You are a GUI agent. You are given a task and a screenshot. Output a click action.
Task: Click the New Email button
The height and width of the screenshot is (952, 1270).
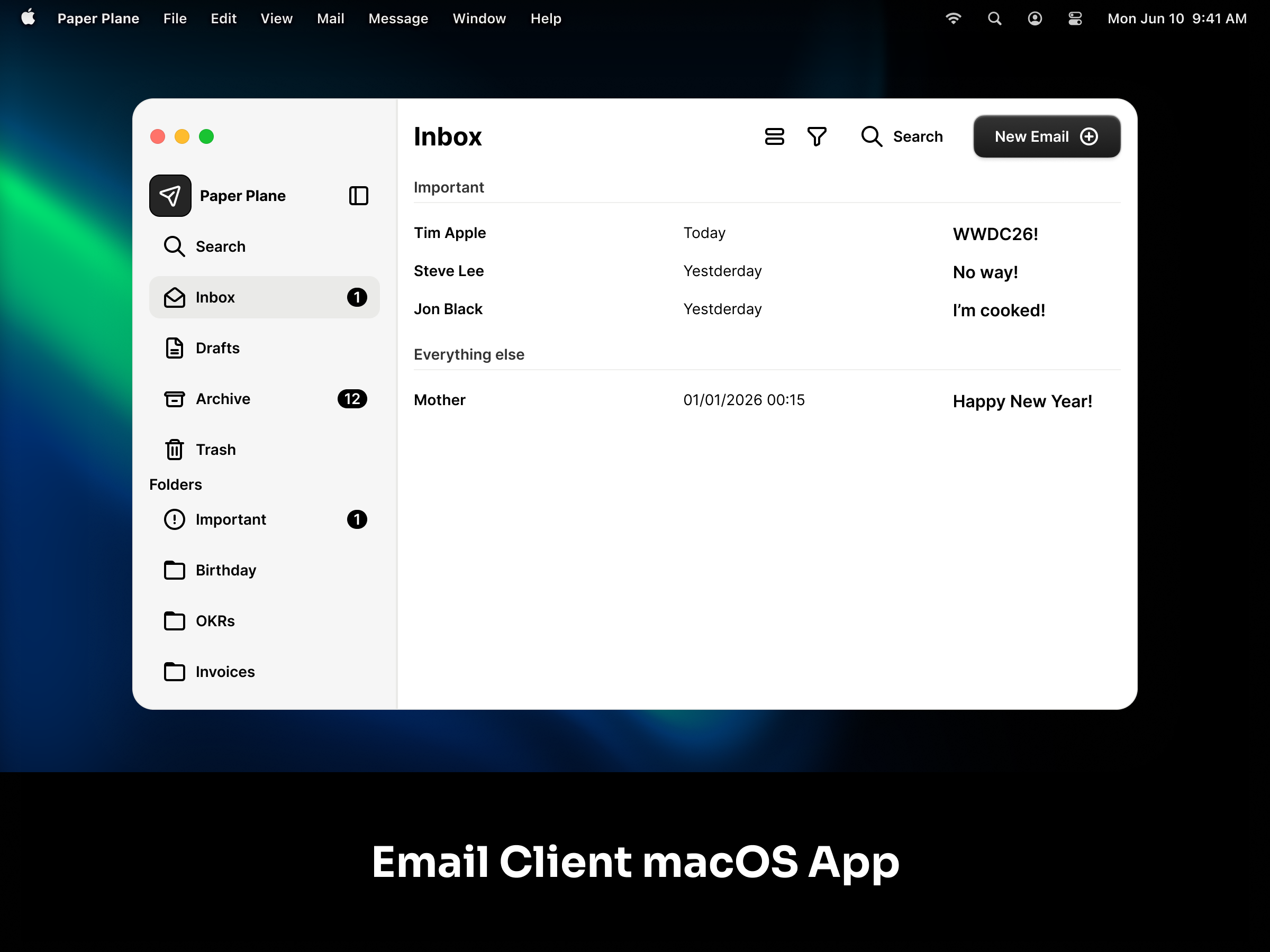coord(1046,136)
